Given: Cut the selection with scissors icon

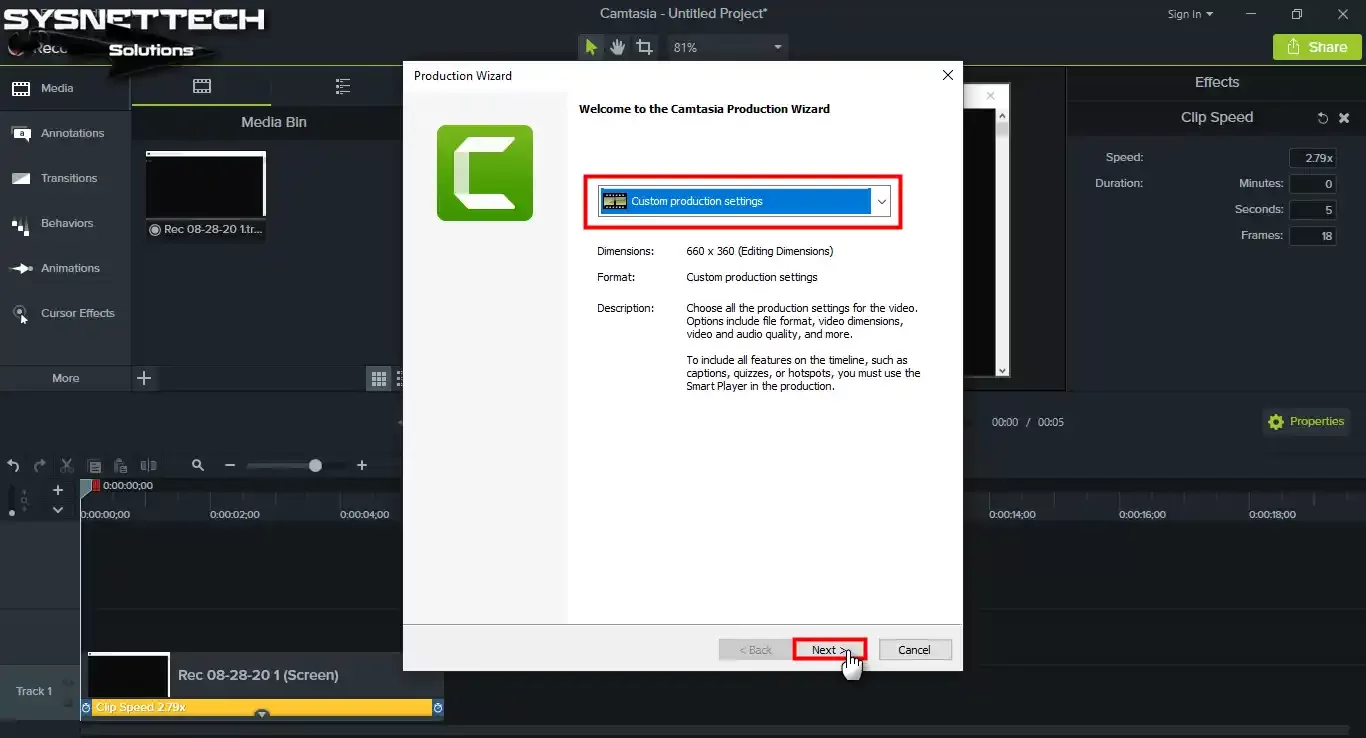Looking at the screenshot, I should coord(67,465).
